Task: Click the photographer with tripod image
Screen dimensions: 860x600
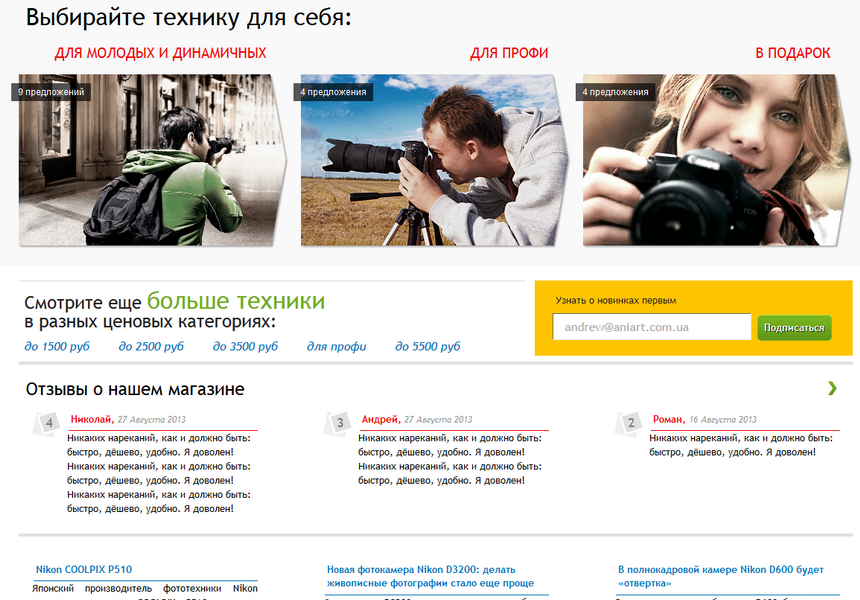Action: click(x=434, y=160)
